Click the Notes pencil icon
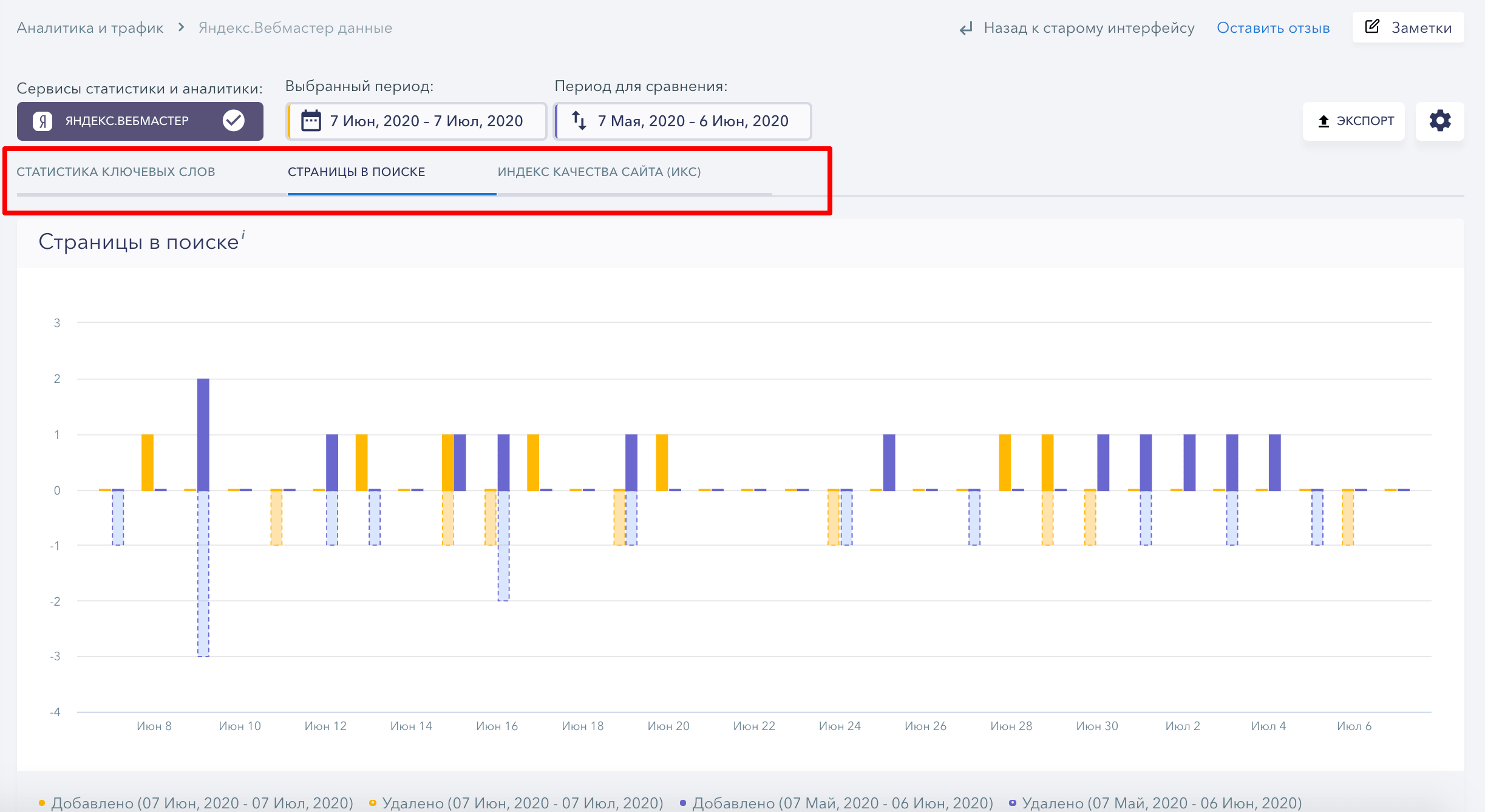 coord(1372,27)
